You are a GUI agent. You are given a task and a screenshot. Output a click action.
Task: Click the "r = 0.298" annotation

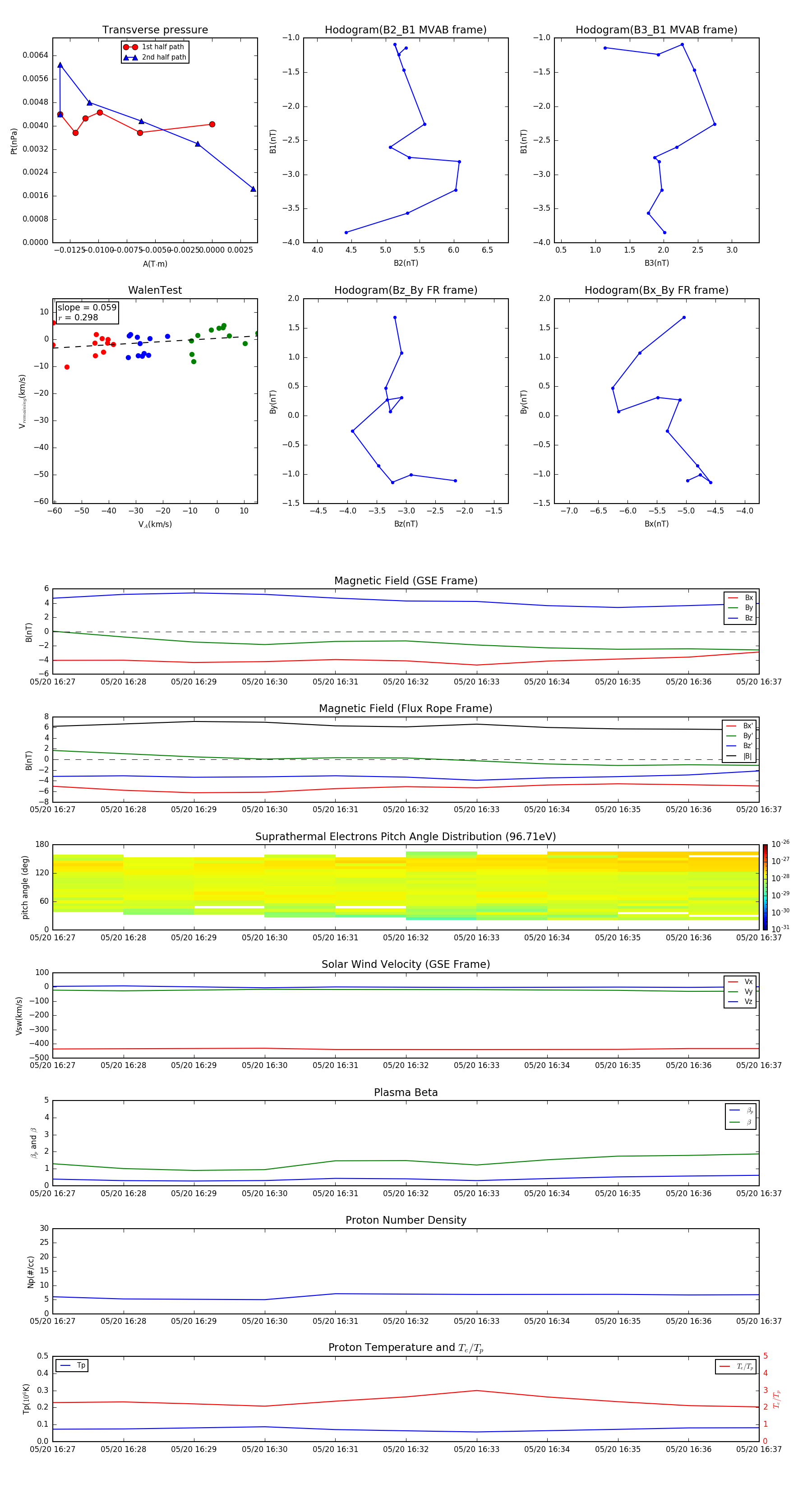78,317
